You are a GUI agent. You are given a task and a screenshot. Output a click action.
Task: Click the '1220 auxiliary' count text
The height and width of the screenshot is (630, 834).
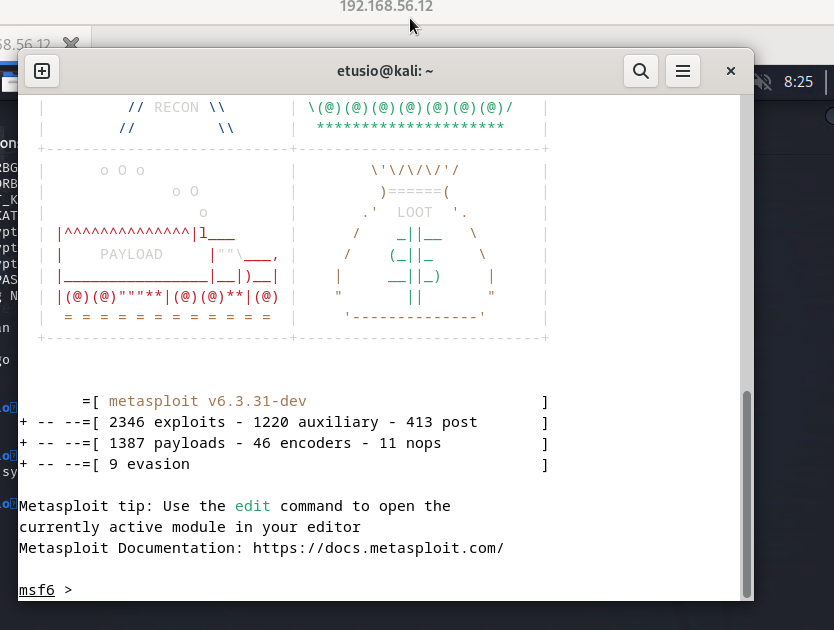tap(316, 422)
